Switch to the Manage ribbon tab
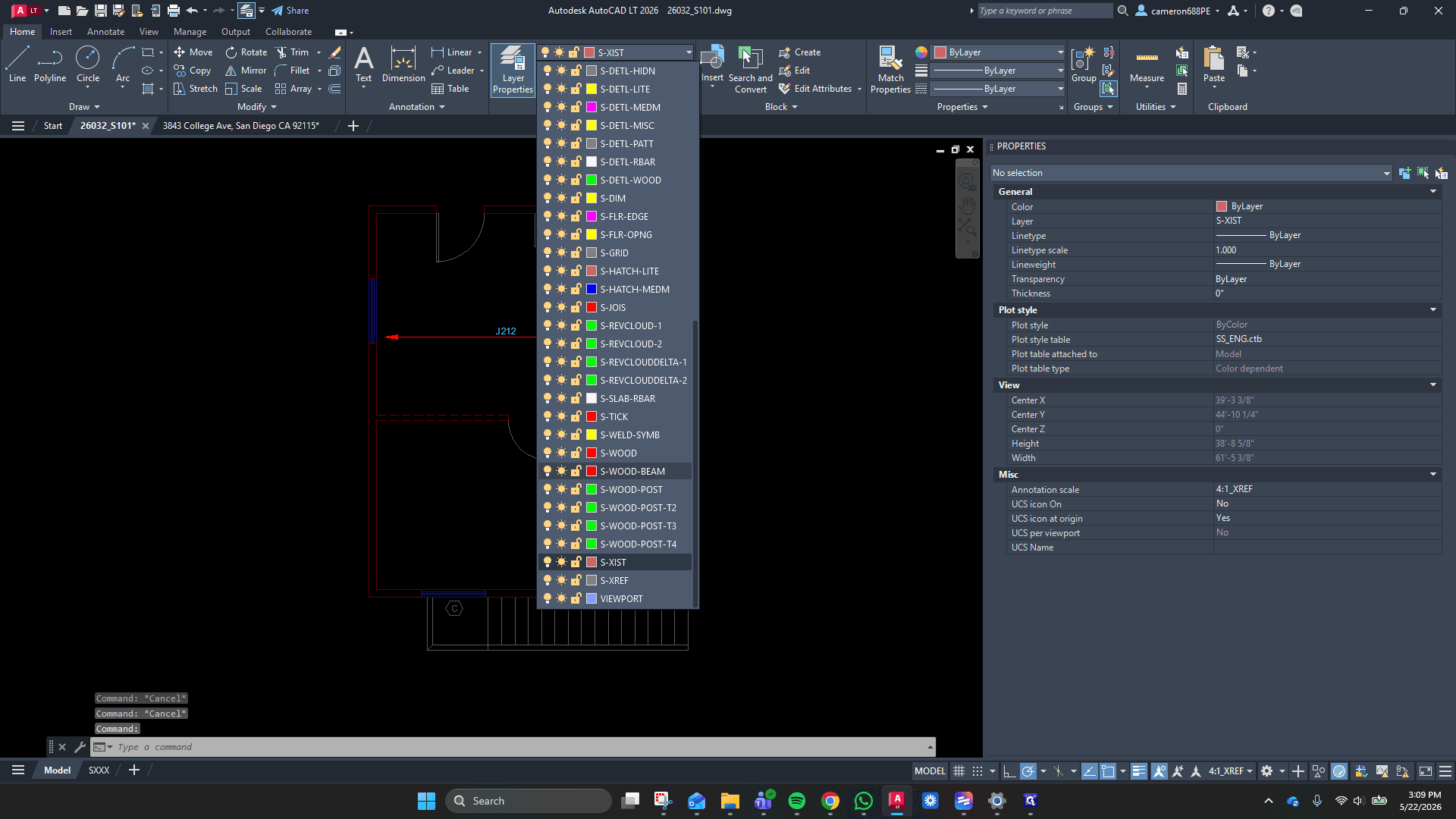Viewport: 1456px width, 819px height. coord(190,32)
